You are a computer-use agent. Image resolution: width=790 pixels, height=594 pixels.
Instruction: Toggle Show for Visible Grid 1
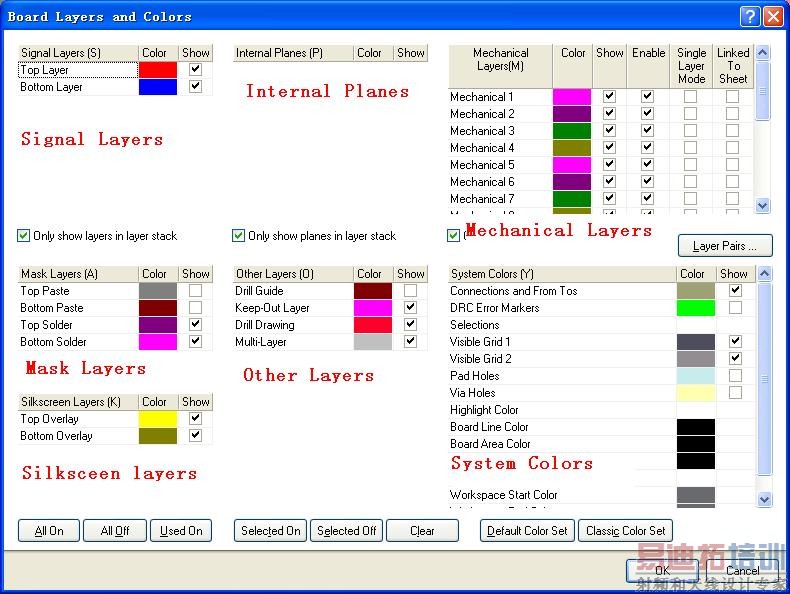736,341
